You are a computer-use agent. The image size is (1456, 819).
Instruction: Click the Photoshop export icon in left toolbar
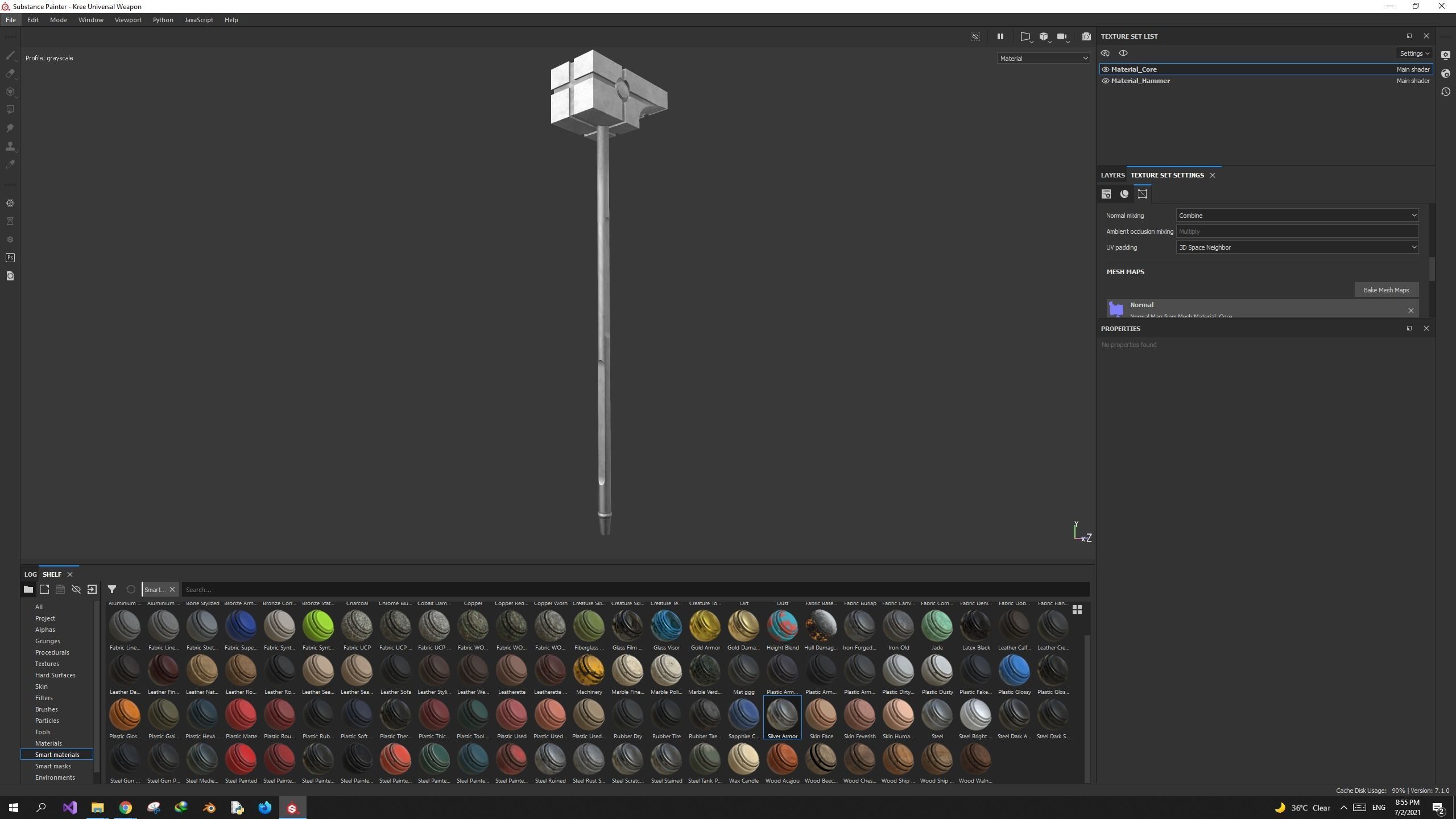point(10,258)
